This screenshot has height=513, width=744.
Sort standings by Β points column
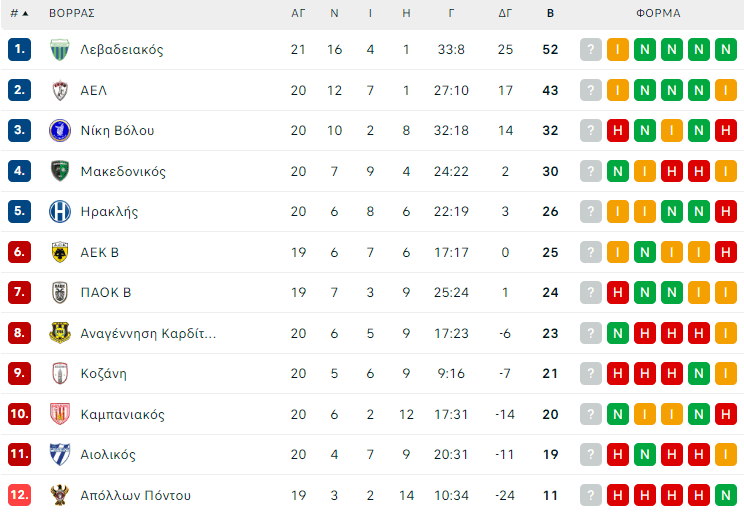550,14
